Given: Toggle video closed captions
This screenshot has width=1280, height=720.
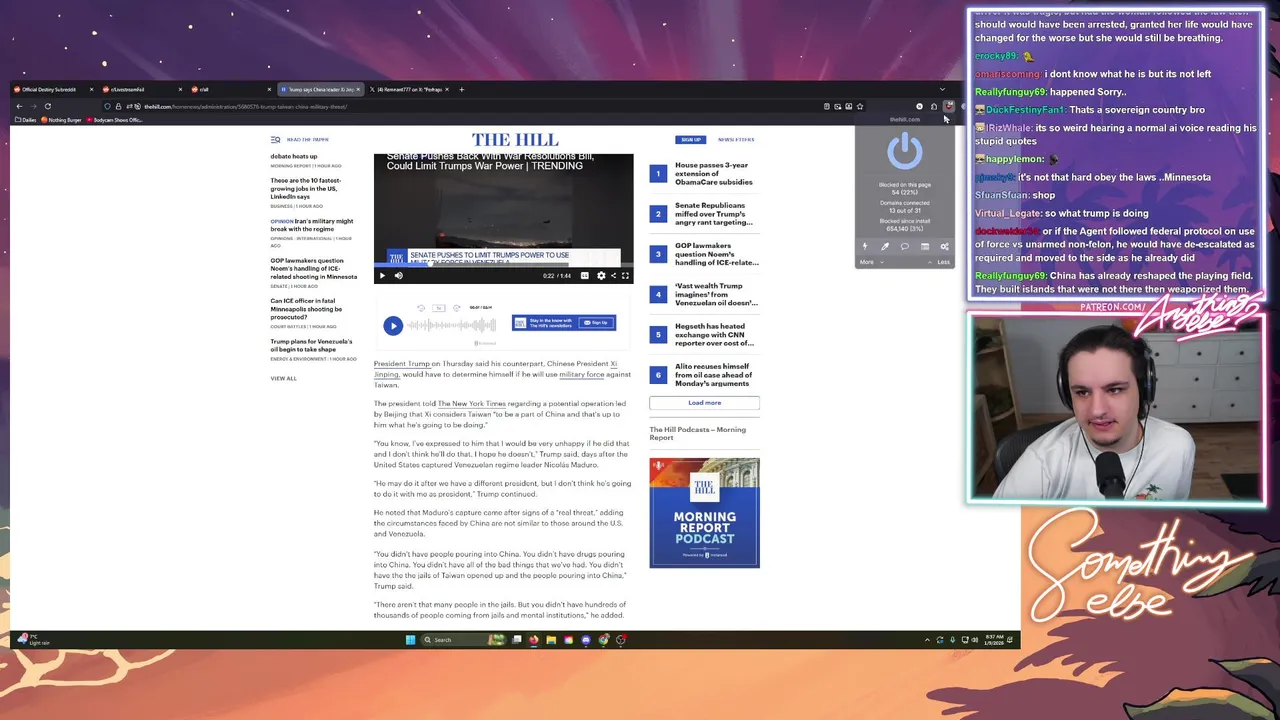Looking at the screenshot, I should 585,275.
